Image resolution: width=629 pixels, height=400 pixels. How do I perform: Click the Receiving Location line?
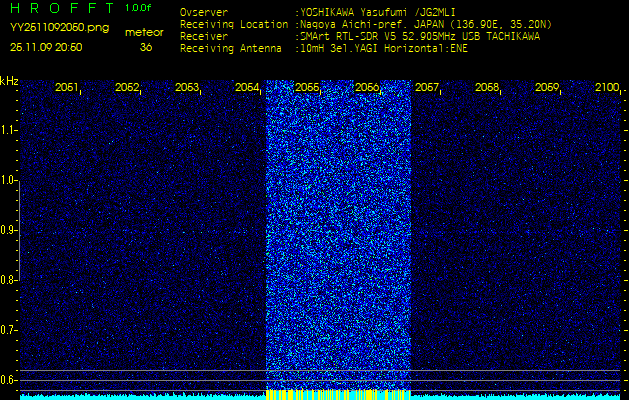pyautogui.click(x=366, y=24)
